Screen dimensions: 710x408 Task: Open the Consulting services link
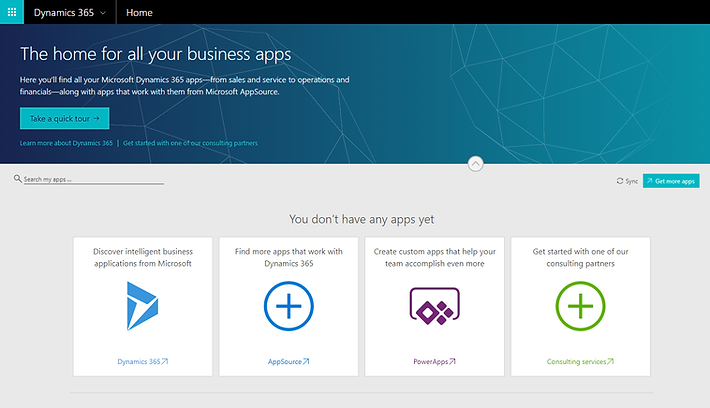coord(580,361)
